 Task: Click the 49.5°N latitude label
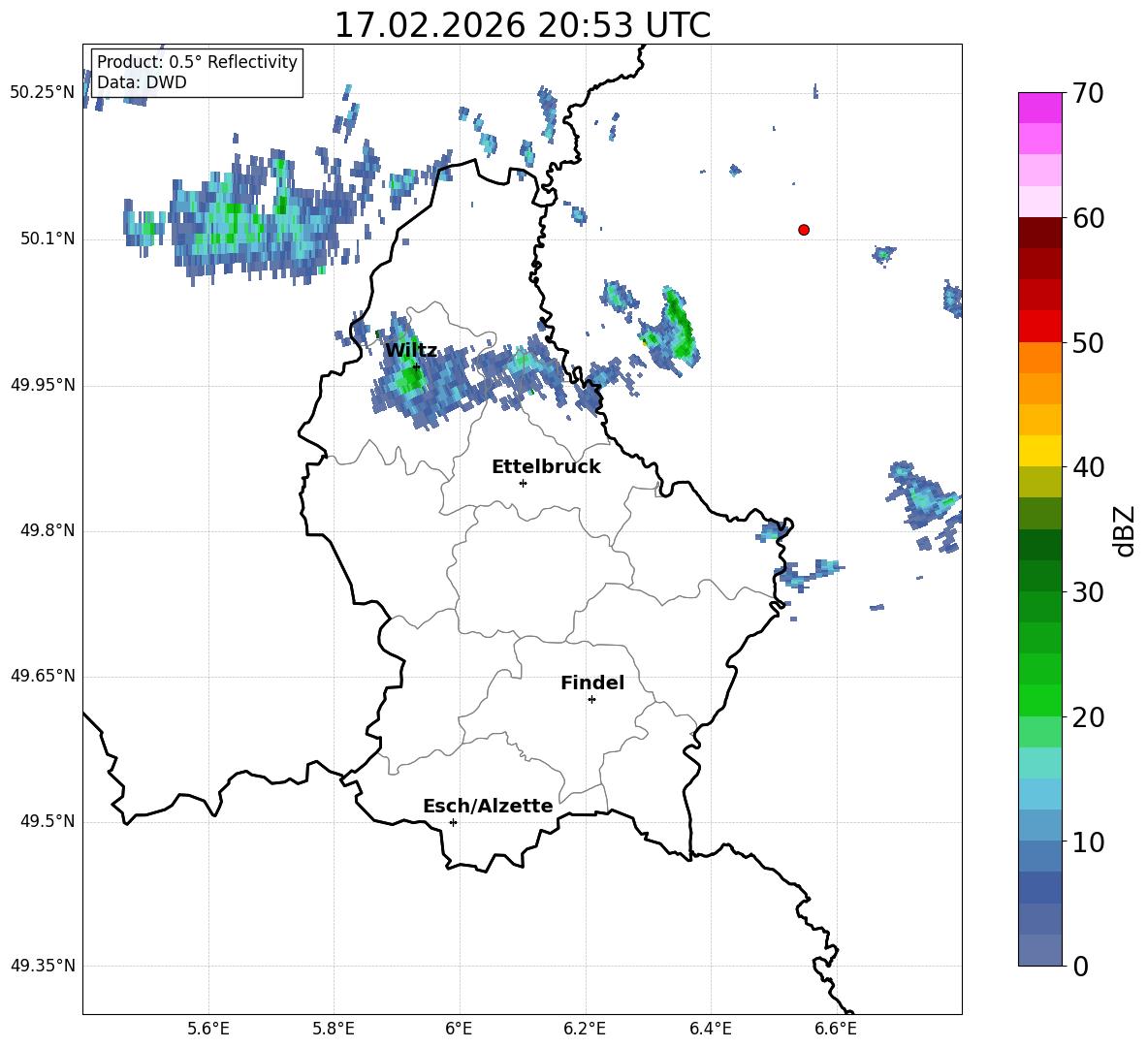[x=48, y=821]
